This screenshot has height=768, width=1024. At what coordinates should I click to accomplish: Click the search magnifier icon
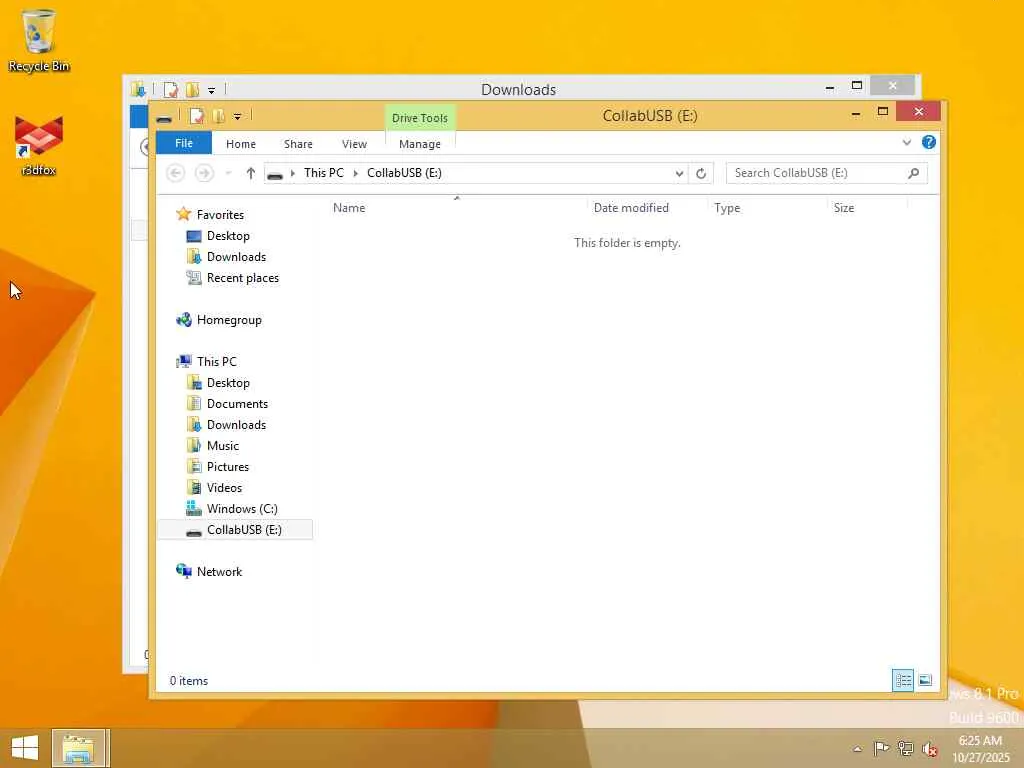(913, 173)
